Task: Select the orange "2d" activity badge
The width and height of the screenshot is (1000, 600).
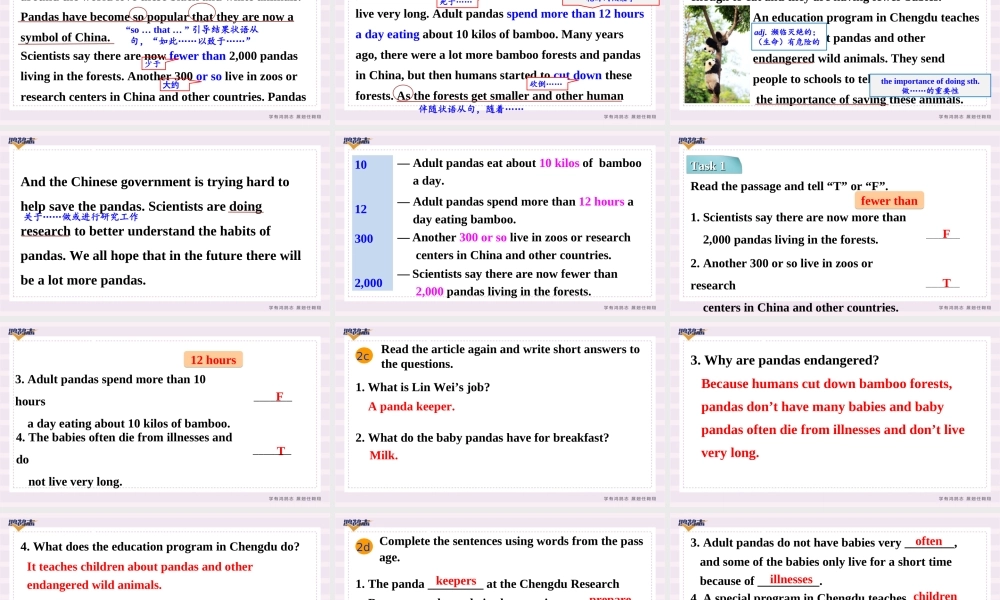Action: 364,547
